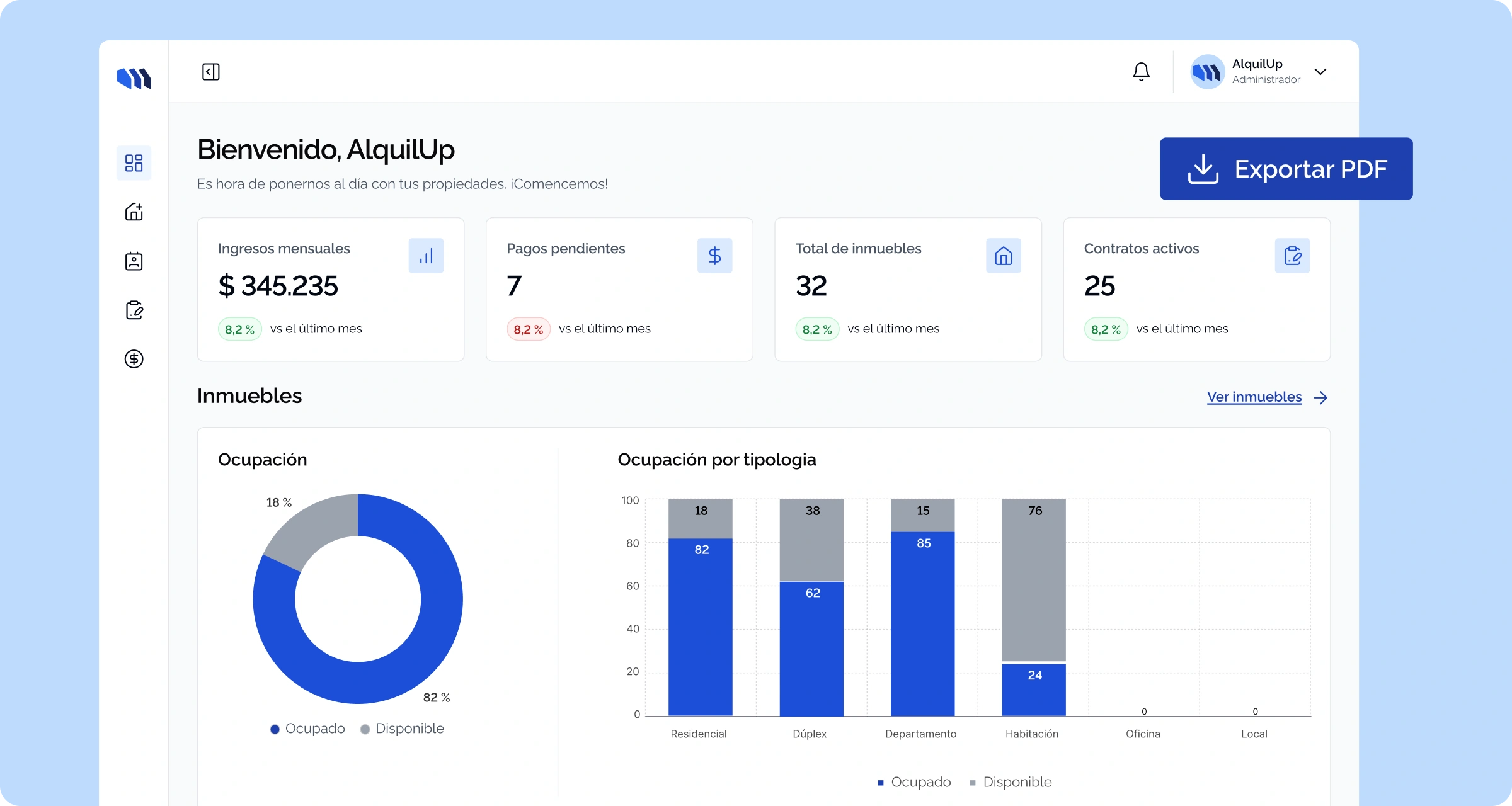Follow the Ver inmuebles link

[1253, 397]
